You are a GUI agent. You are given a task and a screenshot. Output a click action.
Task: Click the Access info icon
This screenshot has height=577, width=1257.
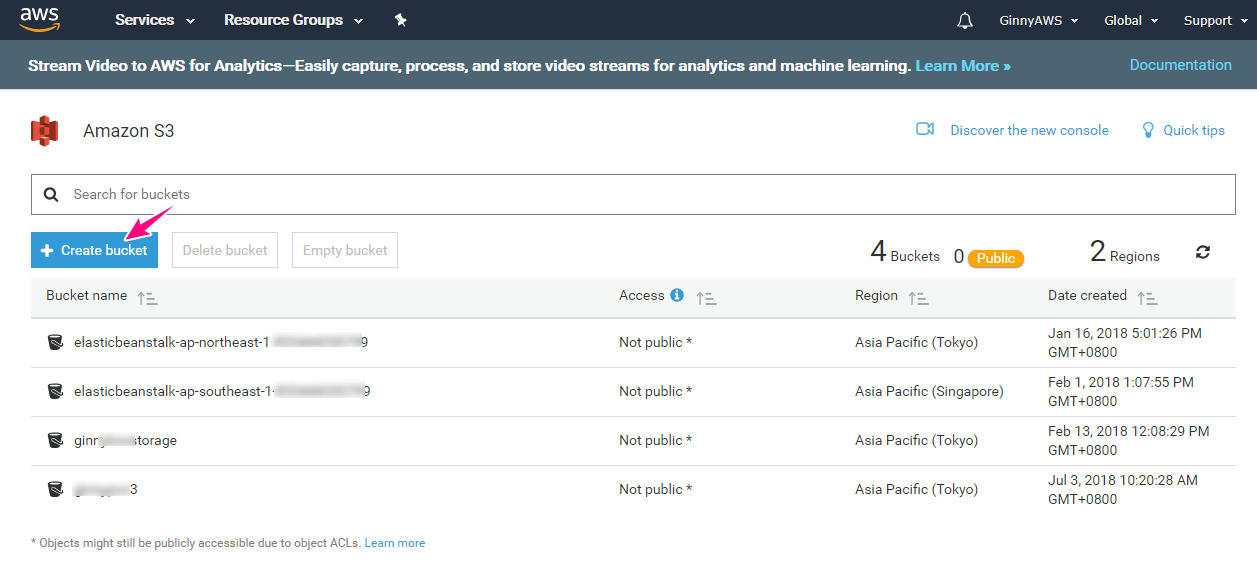(x=677, y=295)
